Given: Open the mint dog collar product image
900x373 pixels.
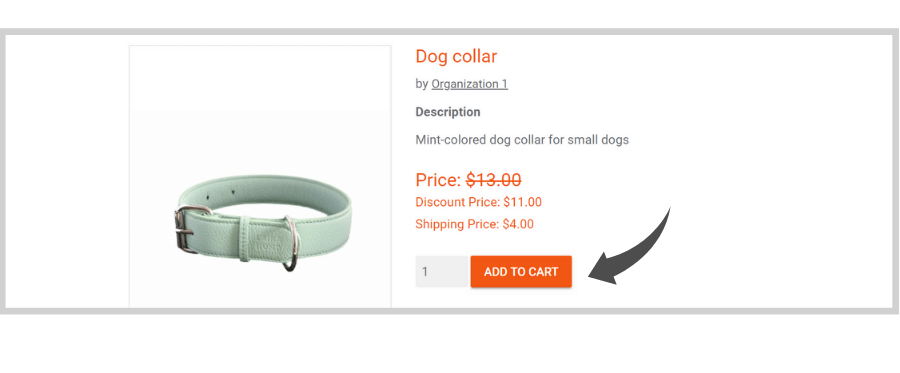Looking at the screenshot, I should coord(260,177).
